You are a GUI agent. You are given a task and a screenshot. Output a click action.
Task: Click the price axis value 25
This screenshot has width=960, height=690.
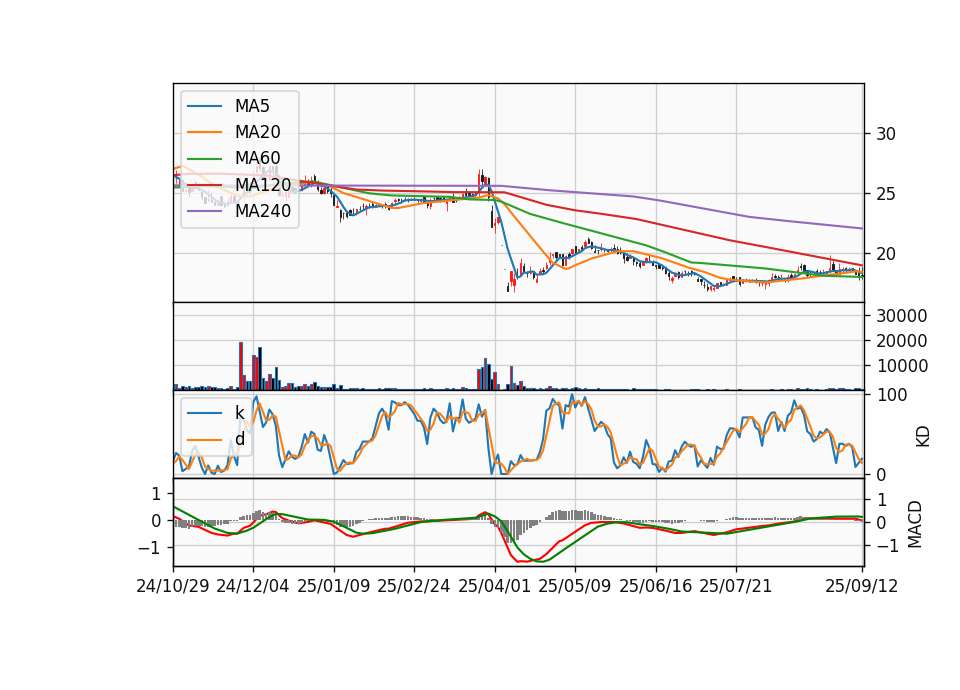(885, 194)
